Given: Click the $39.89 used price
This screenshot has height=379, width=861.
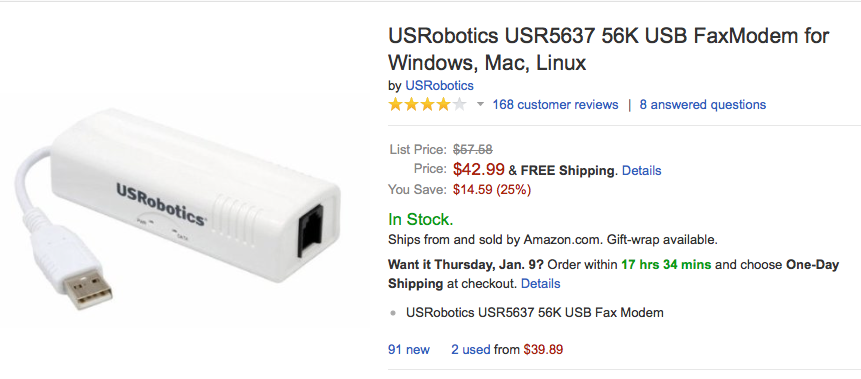Looking at the screenshot, I should coord(543,349).
